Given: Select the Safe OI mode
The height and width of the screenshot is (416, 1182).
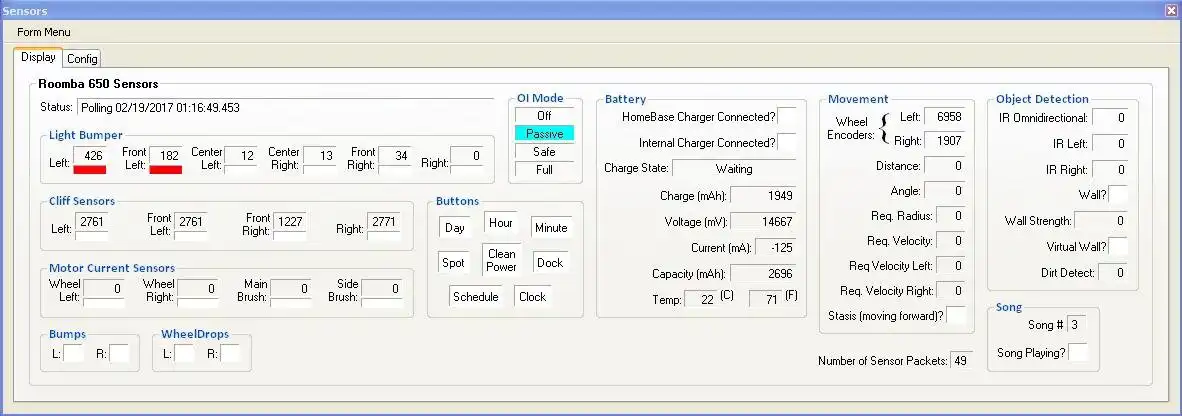Looking at the screenshot, I should [544, 151].
